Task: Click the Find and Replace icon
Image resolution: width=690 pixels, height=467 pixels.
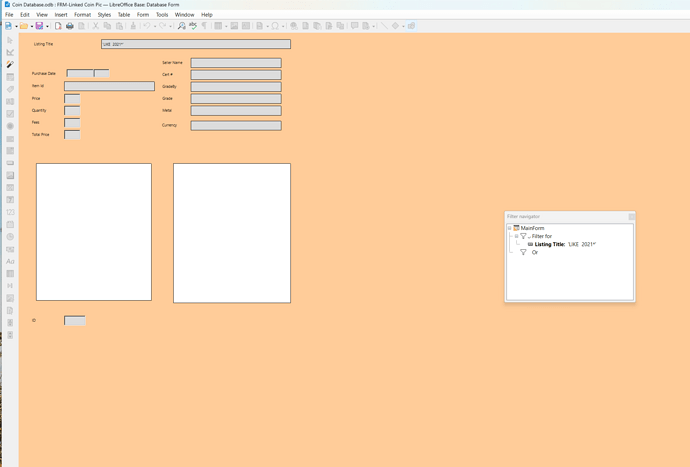Action: (181, 26)
